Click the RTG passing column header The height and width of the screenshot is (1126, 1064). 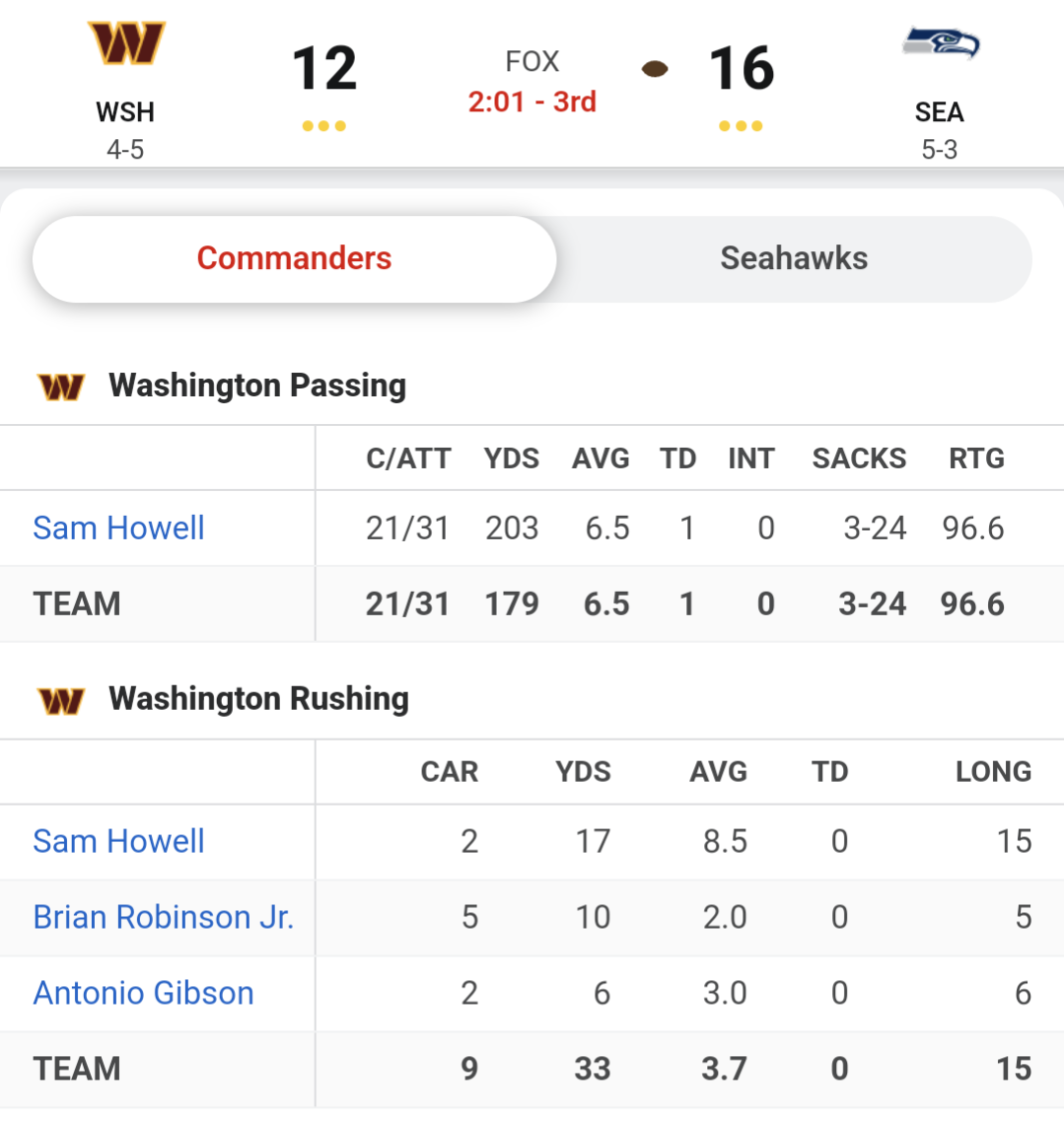976,458
